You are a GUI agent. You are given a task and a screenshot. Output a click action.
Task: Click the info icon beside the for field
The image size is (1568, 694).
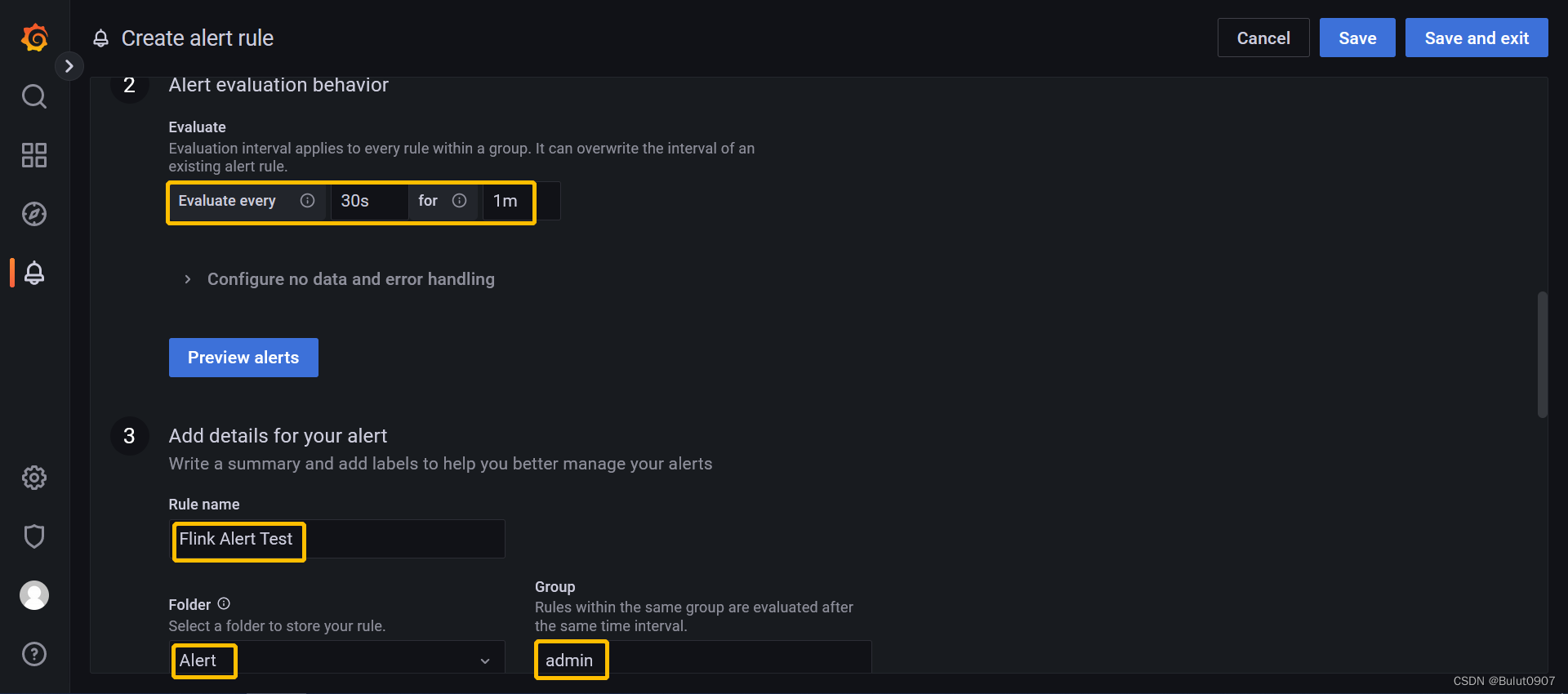pos(459,200)
